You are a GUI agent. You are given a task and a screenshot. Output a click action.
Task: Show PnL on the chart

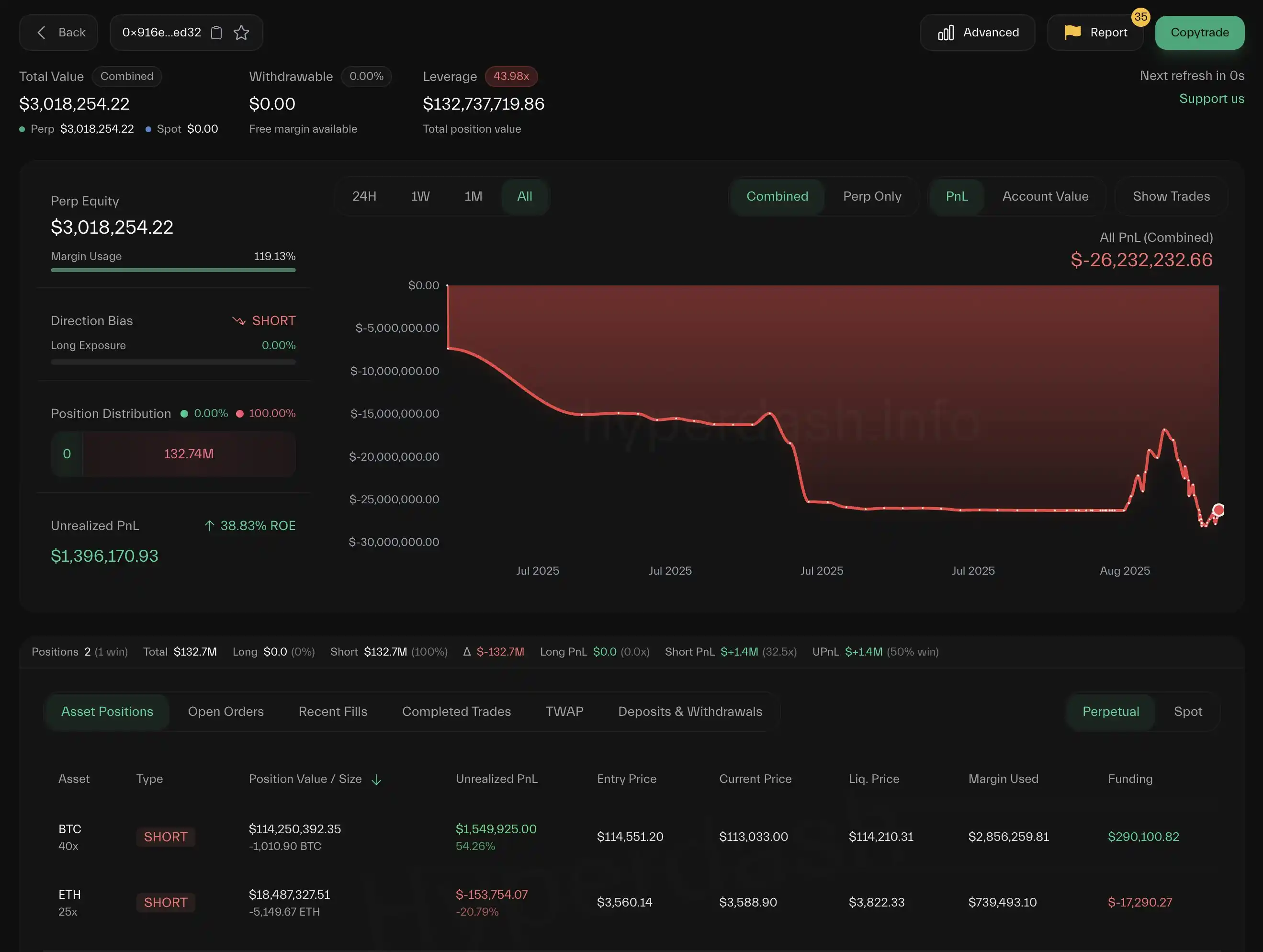click(x=957, y=196)
